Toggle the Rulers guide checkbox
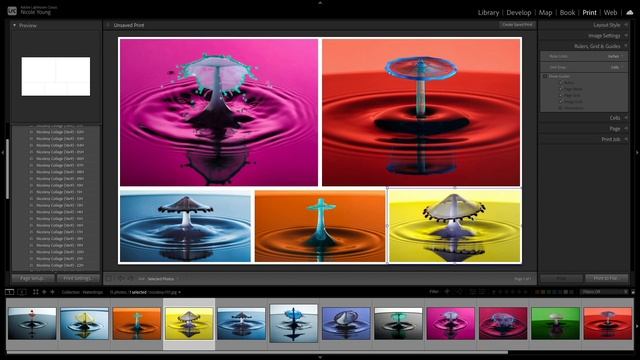This screenshot has height=360, width=640. (561, 82)
